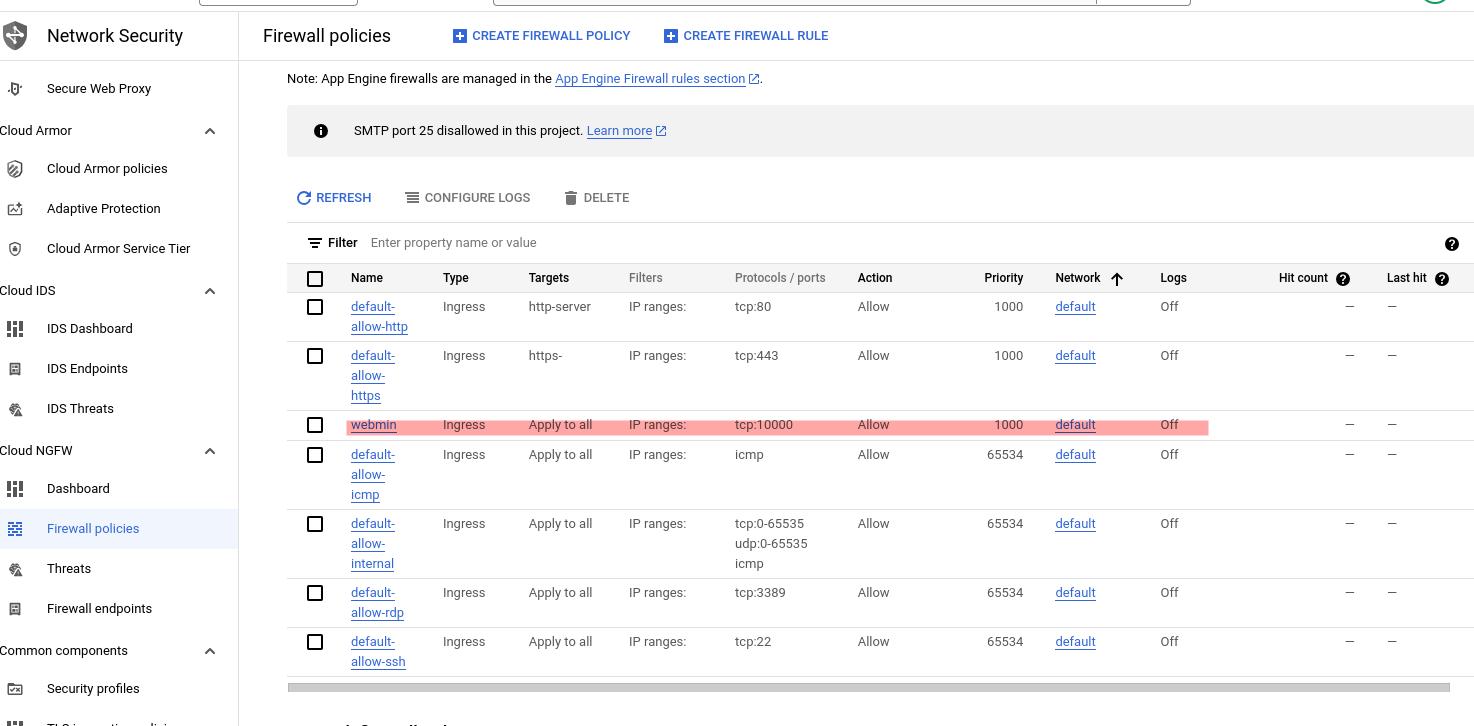Refresh the firewall rules list
The height and width of the screenshot is (726, 1474).
click(334, 198)
